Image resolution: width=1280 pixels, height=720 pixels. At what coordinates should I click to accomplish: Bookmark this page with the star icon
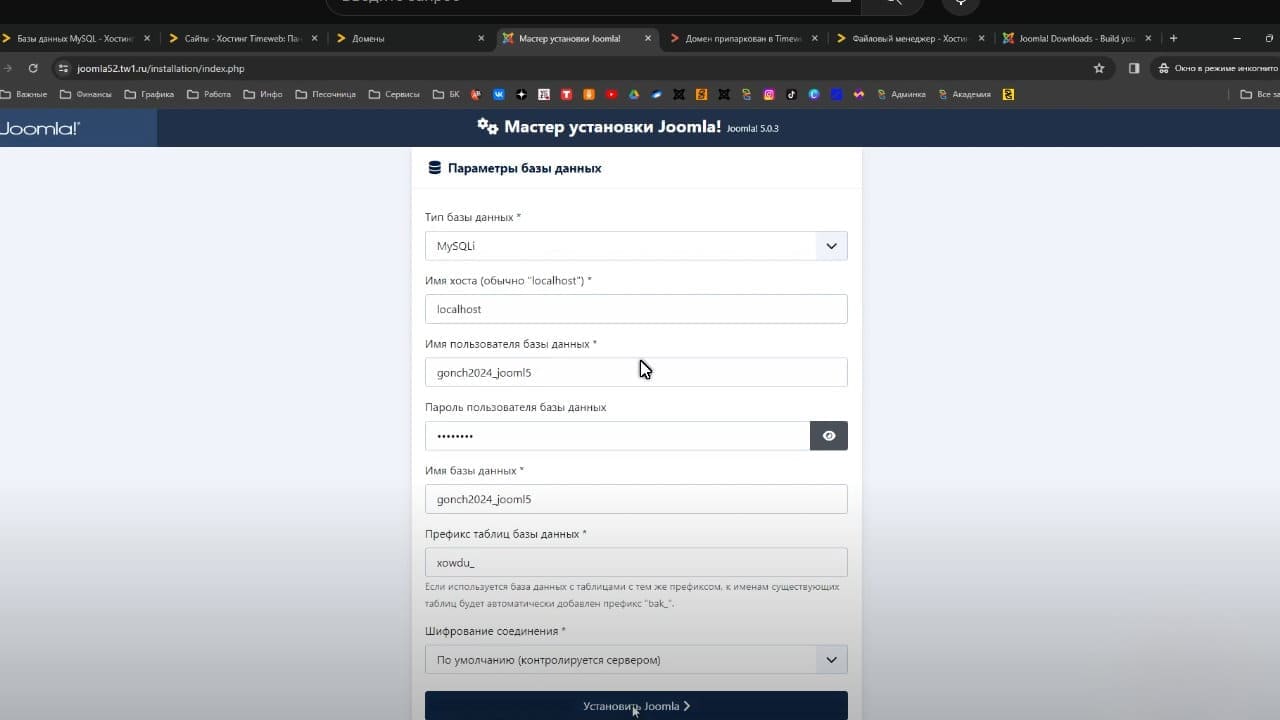(x=1099, y=68)
